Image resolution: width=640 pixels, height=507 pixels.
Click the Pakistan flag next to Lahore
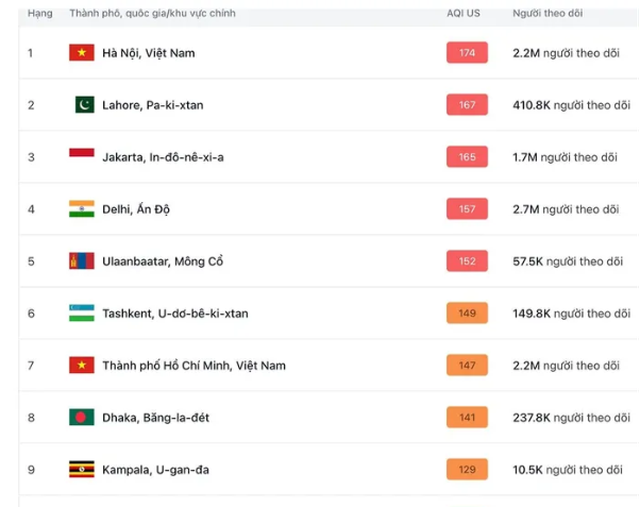click(85, 105)
